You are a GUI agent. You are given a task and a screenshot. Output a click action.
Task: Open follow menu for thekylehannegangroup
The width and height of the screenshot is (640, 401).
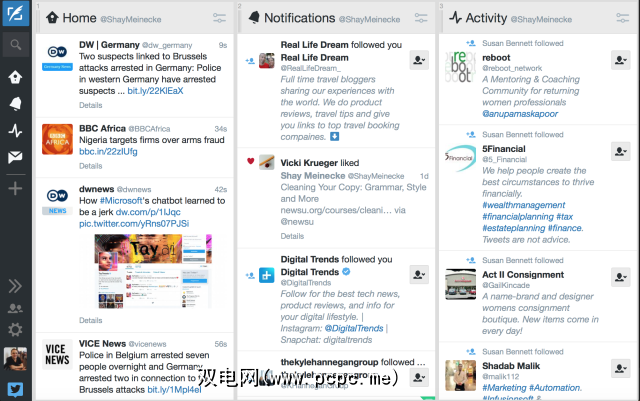pyautogui.click(x=419, y=377)
